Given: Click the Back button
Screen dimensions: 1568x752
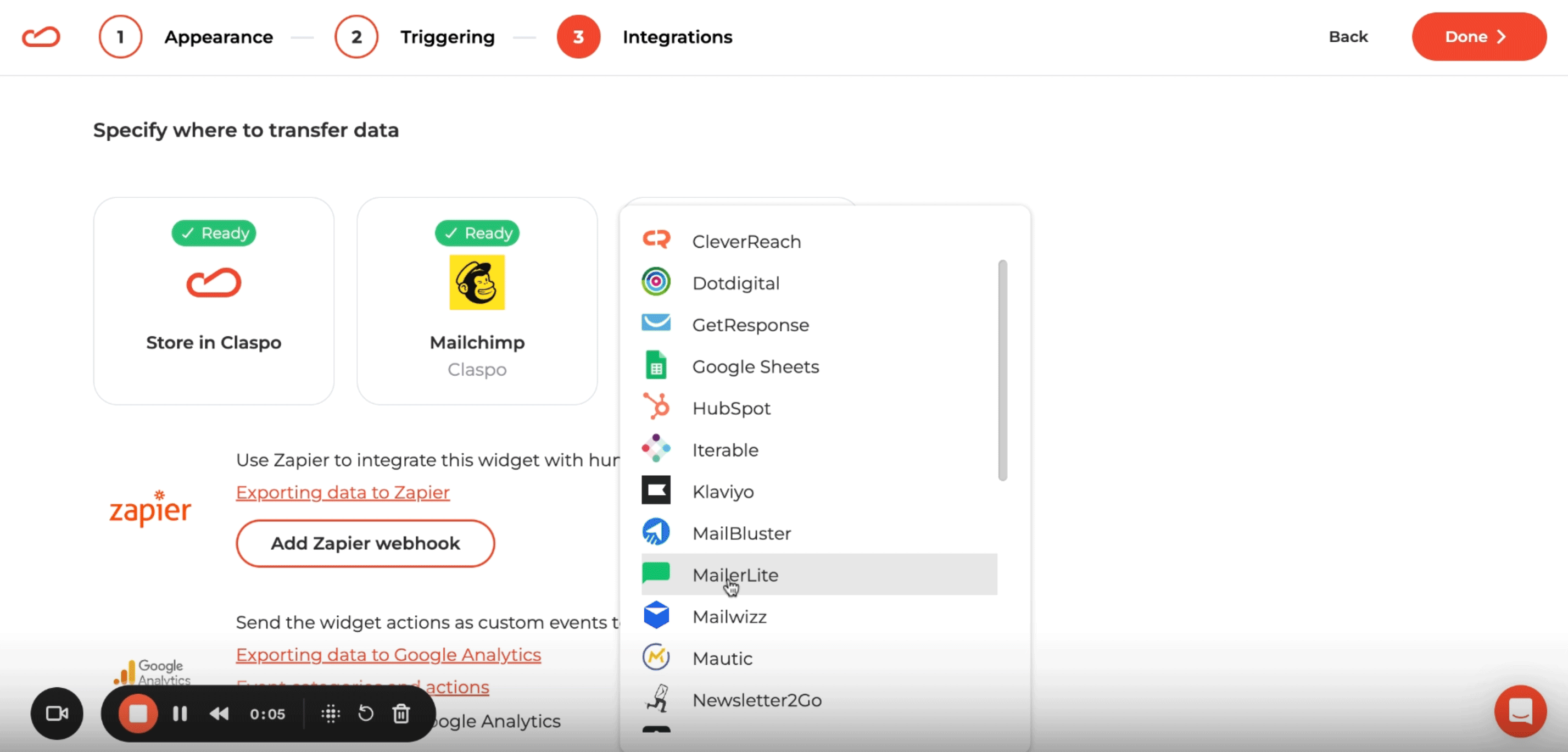Looking at the screenshot, I should pyautogui.click(x=1348, y=37).
